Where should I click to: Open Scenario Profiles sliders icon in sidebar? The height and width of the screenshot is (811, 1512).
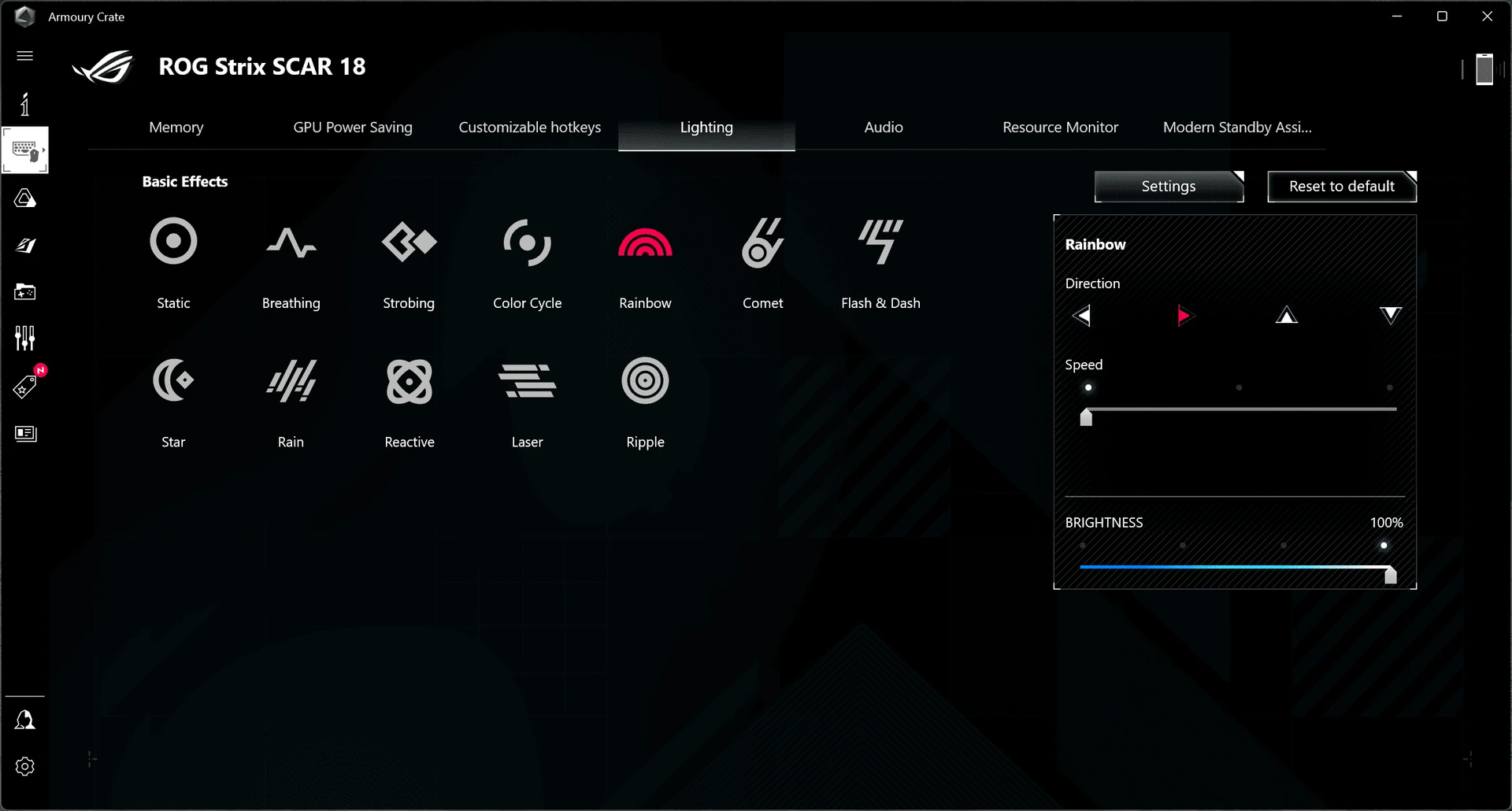point(25,339)
